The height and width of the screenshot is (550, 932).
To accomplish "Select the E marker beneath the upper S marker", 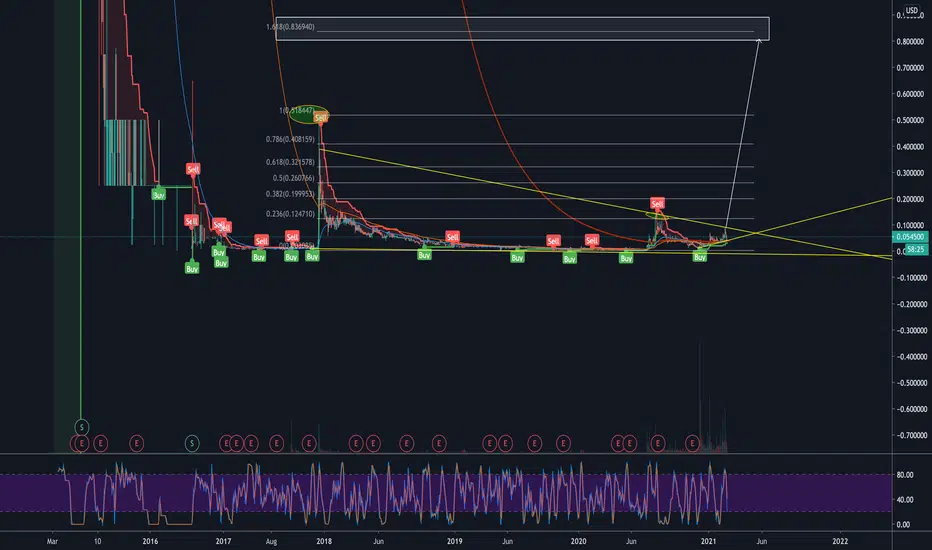I will pyautogui.click(x=81, y=444).
